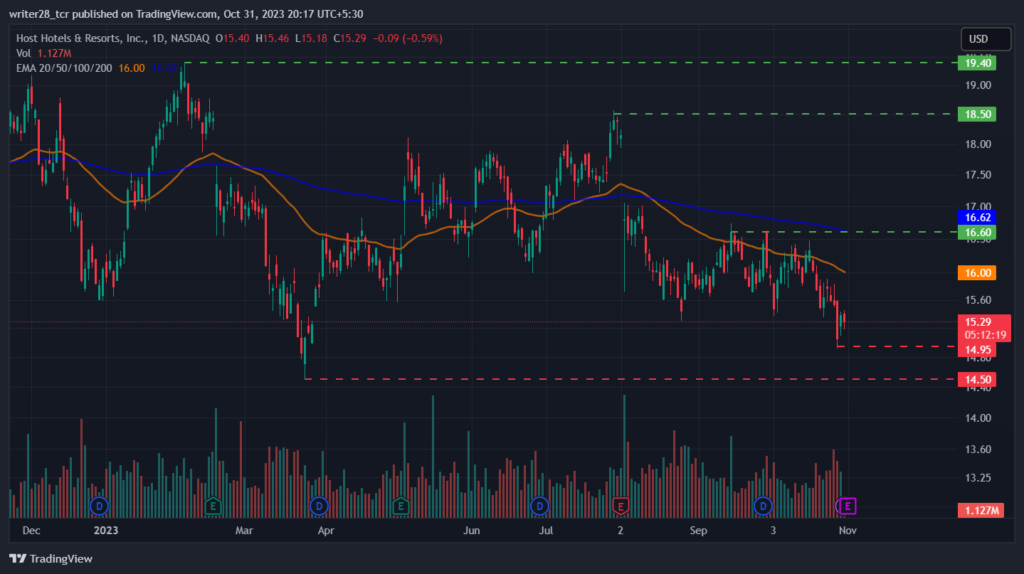
Task: Click the H15.46 high value
Action: point(272,39)
